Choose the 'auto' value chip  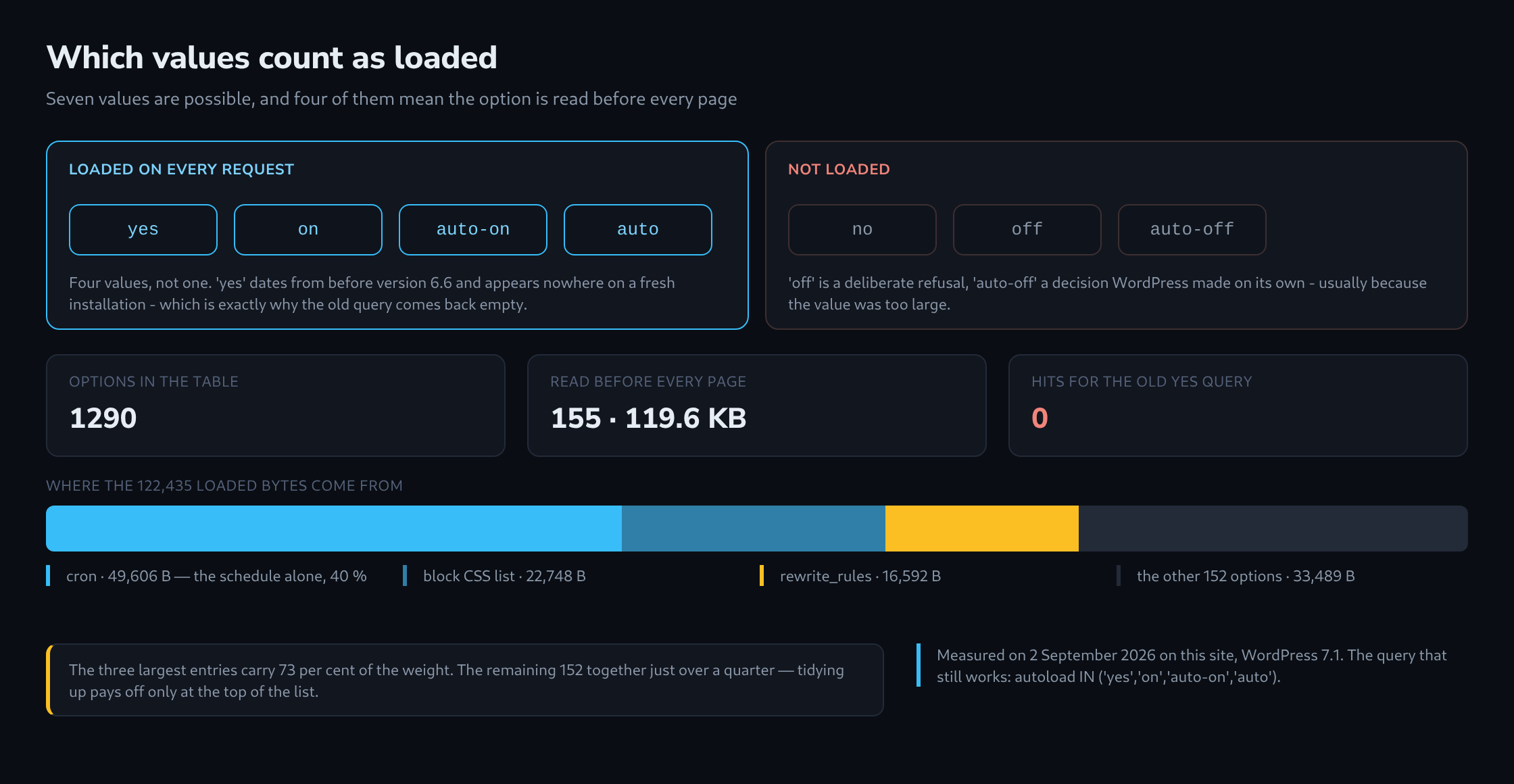pos(638,230)
